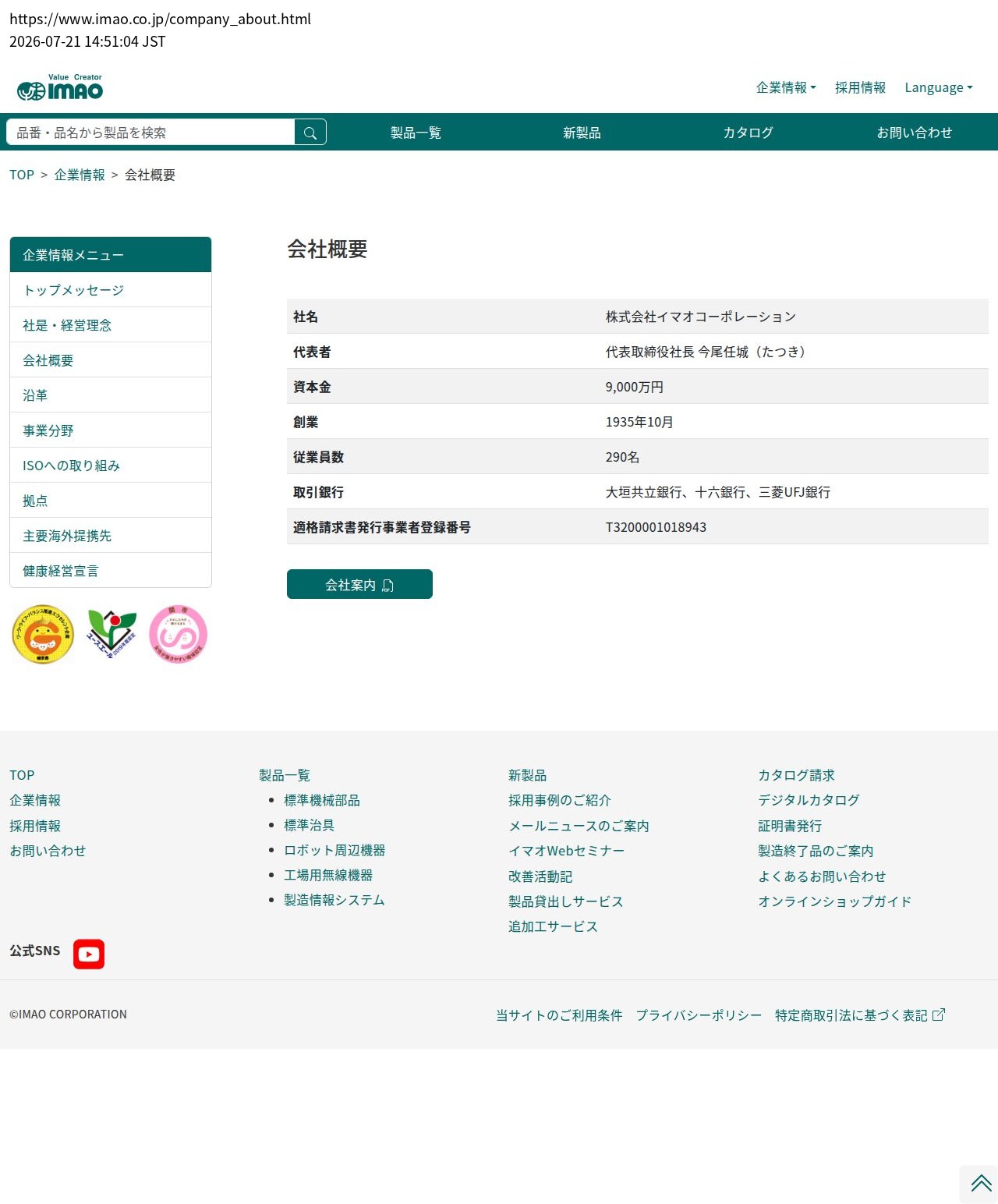The height and width of the screenshot is (1204, 998).
Task: Open カタログ請求 in the footer
Action: [796, 775]
